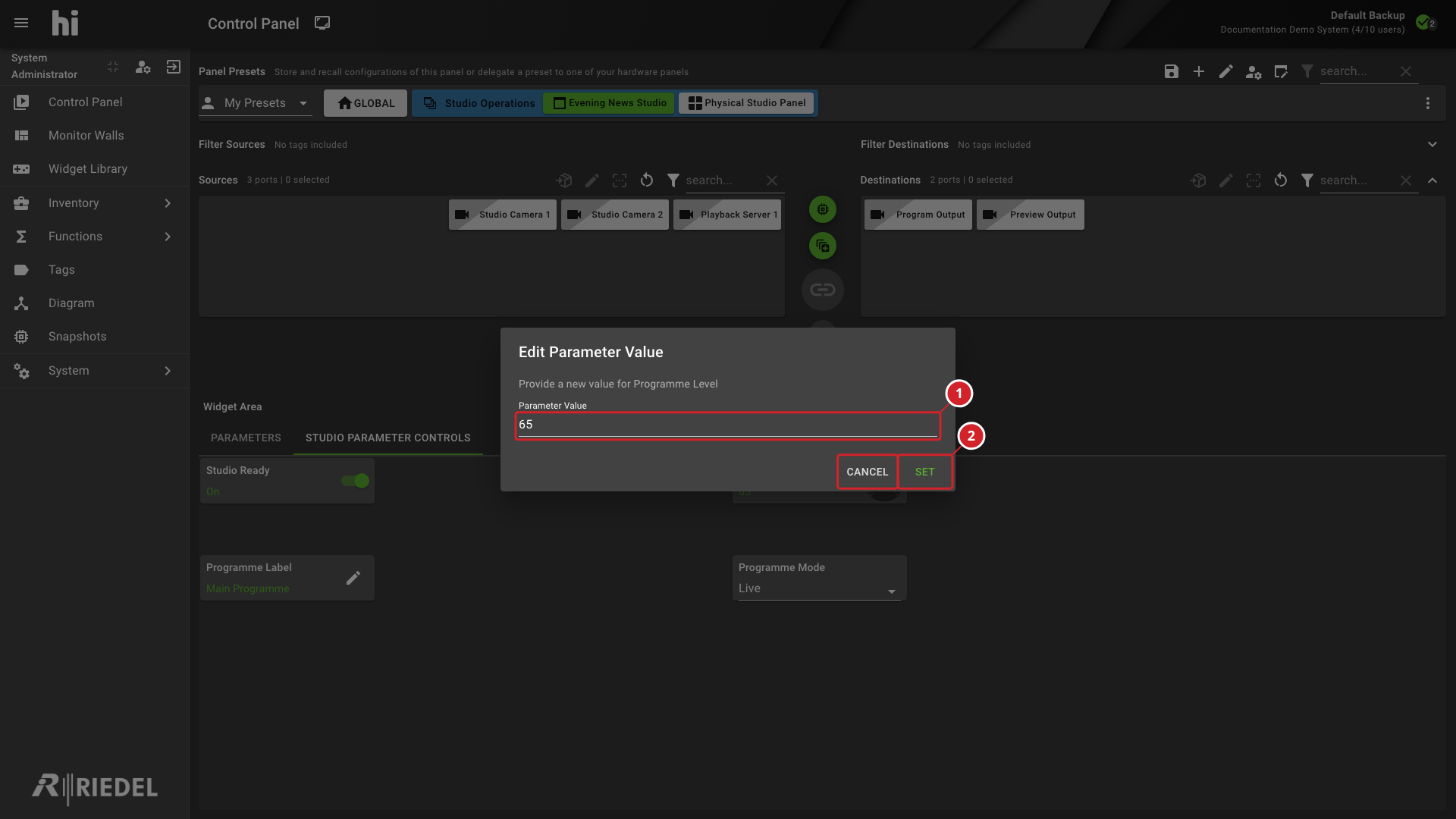1456x819 pixels.
Task: Select the GLOBAL preset button
Action: click(x=366, y=103)
